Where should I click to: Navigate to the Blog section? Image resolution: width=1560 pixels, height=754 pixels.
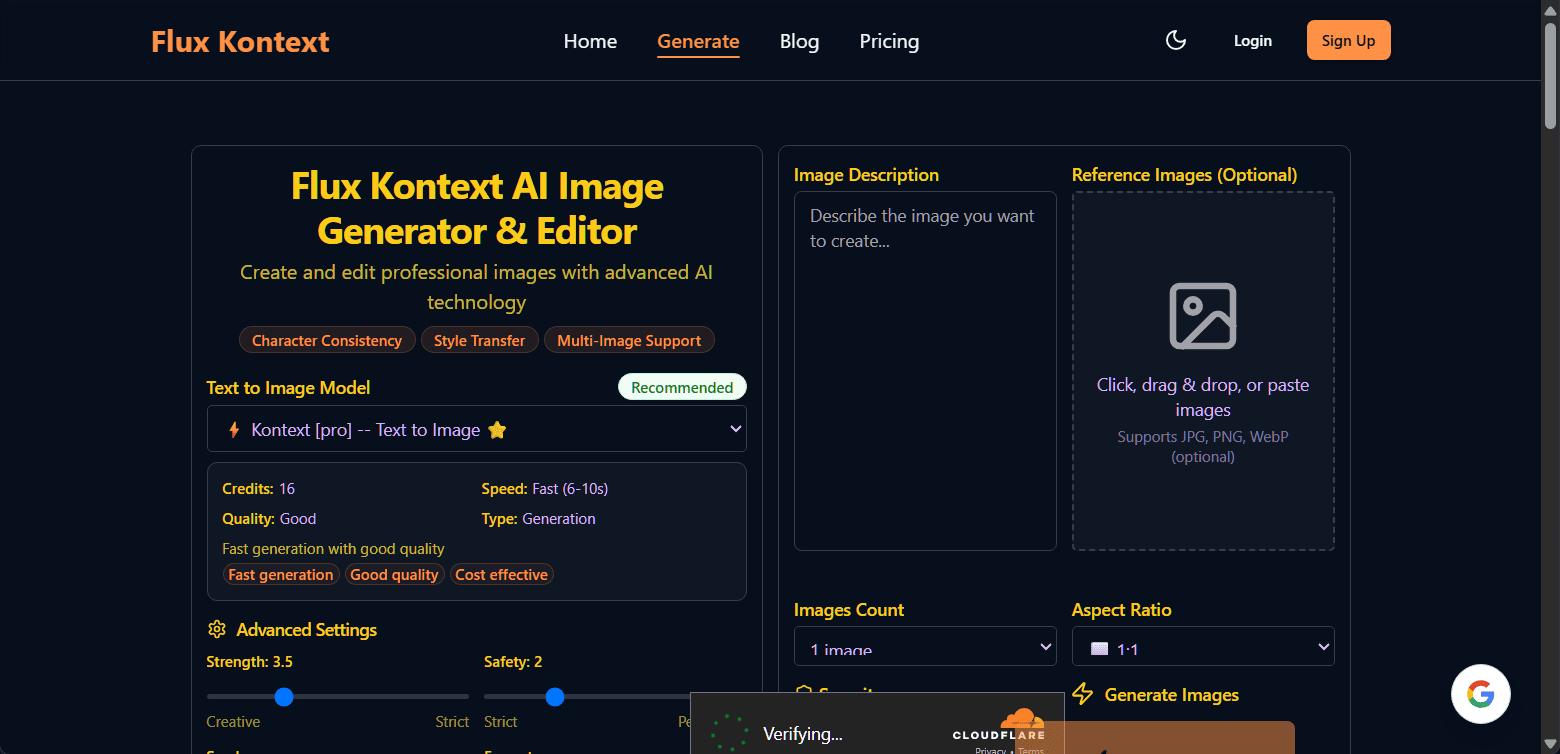click(799, 41)
